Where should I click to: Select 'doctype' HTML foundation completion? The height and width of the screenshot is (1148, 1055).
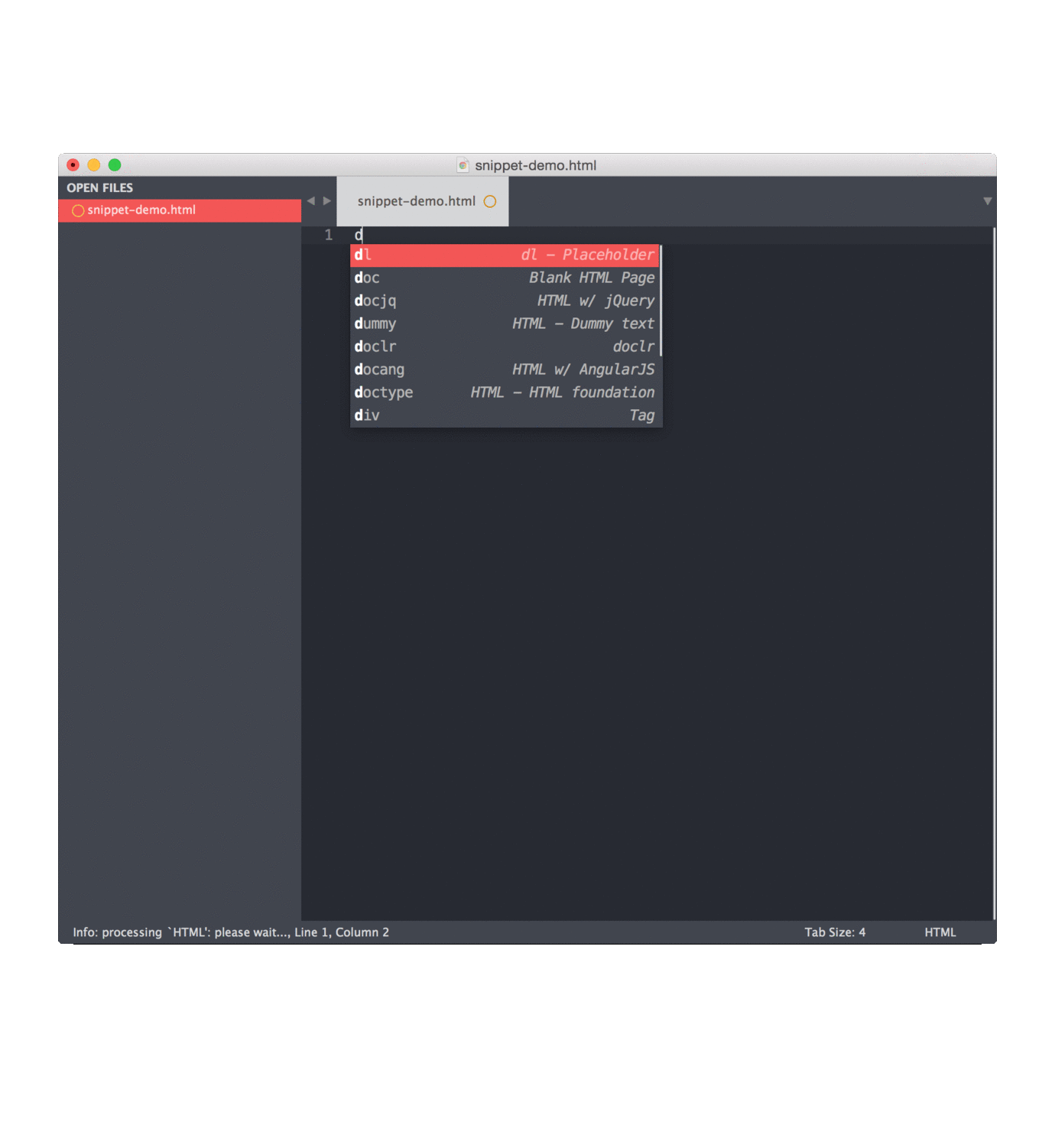pos(505,393)
